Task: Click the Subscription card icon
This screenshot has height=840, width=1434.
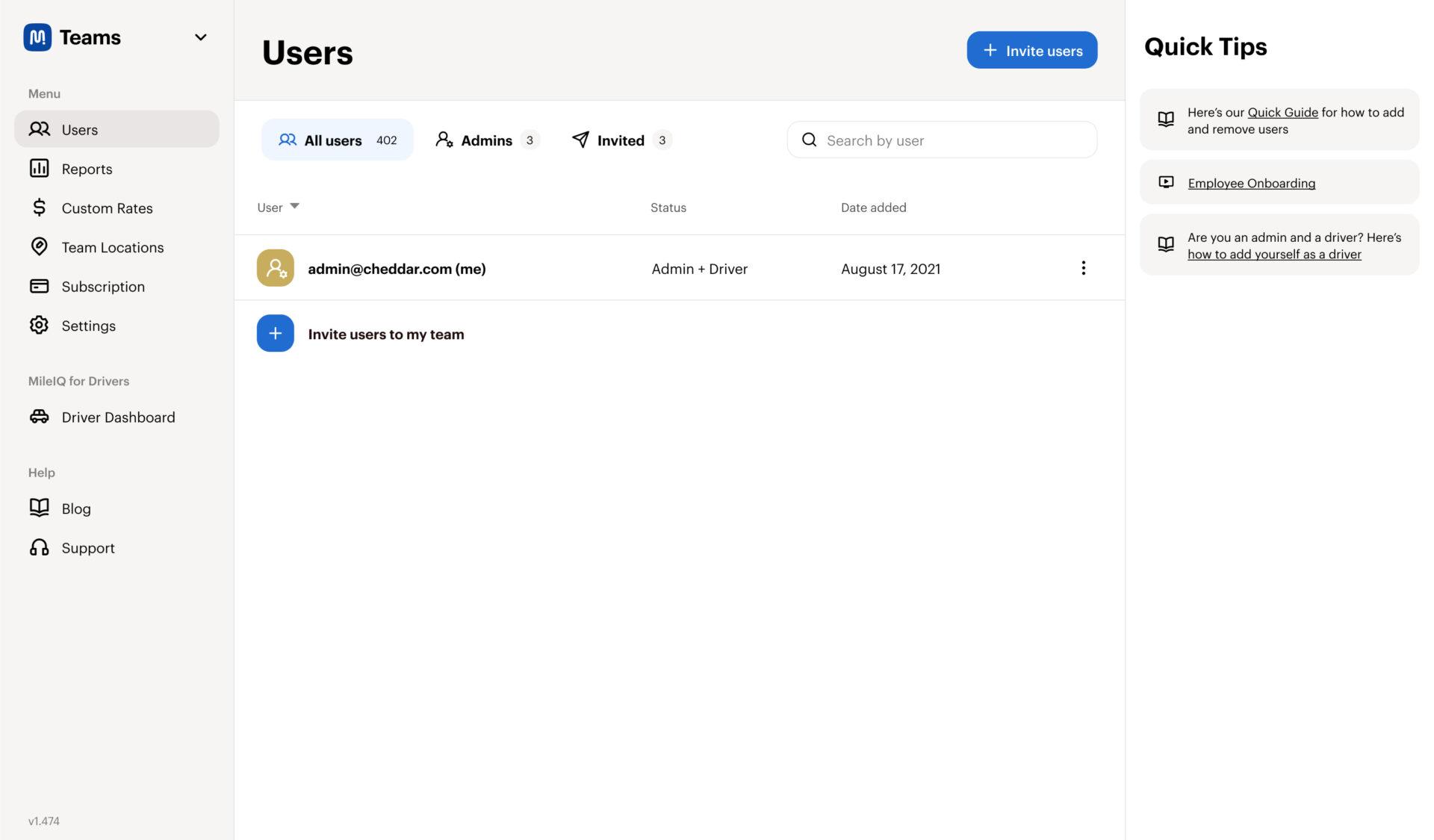Action: [39, 286]
